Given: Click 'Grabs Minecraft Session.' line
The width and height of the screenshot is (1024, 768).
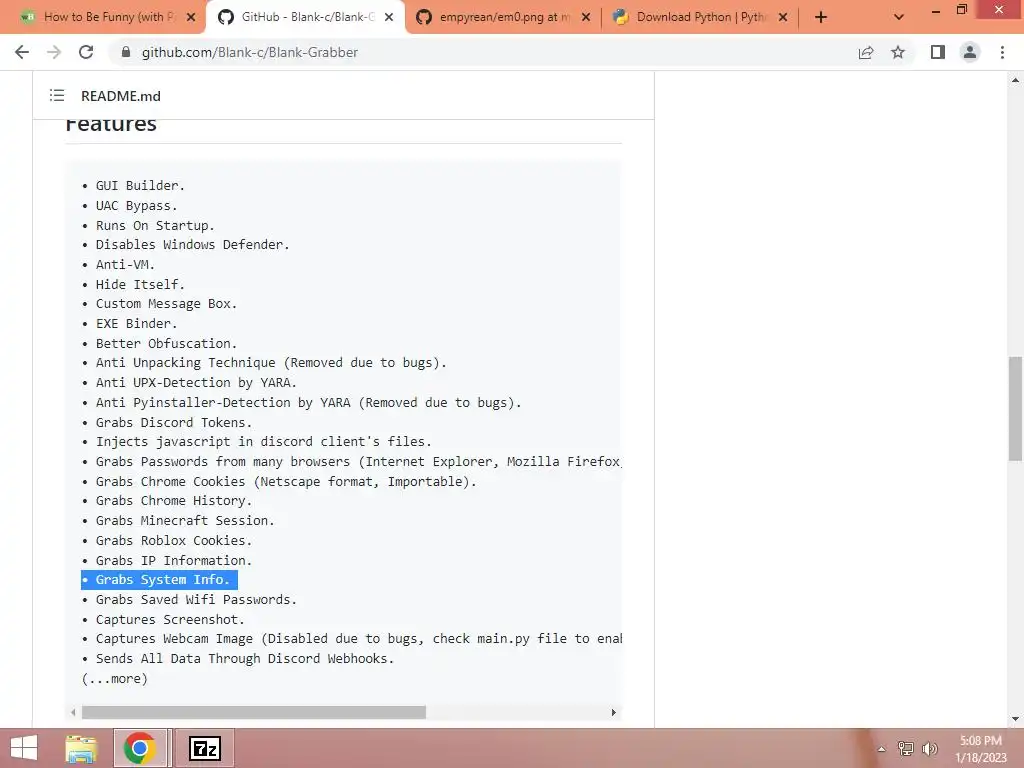Looking at the screenshot, I should [185, 520].
